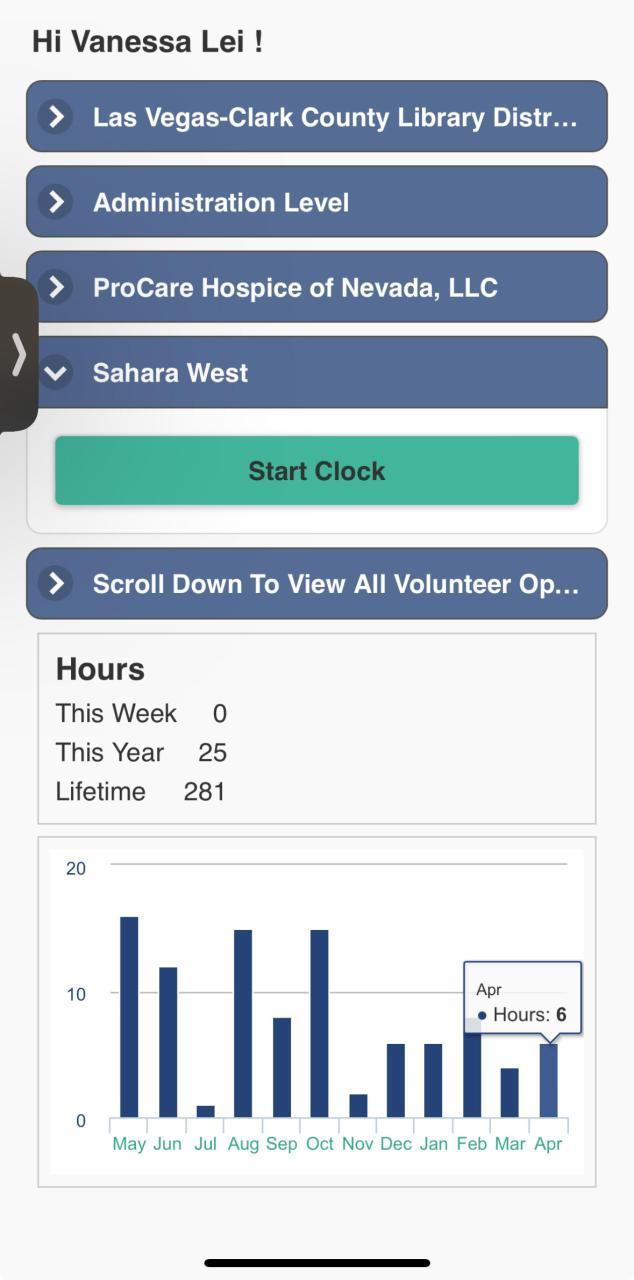Click the October bar in chart
This screenshot has height=1280, width=634.
[x=319, y=1023]
